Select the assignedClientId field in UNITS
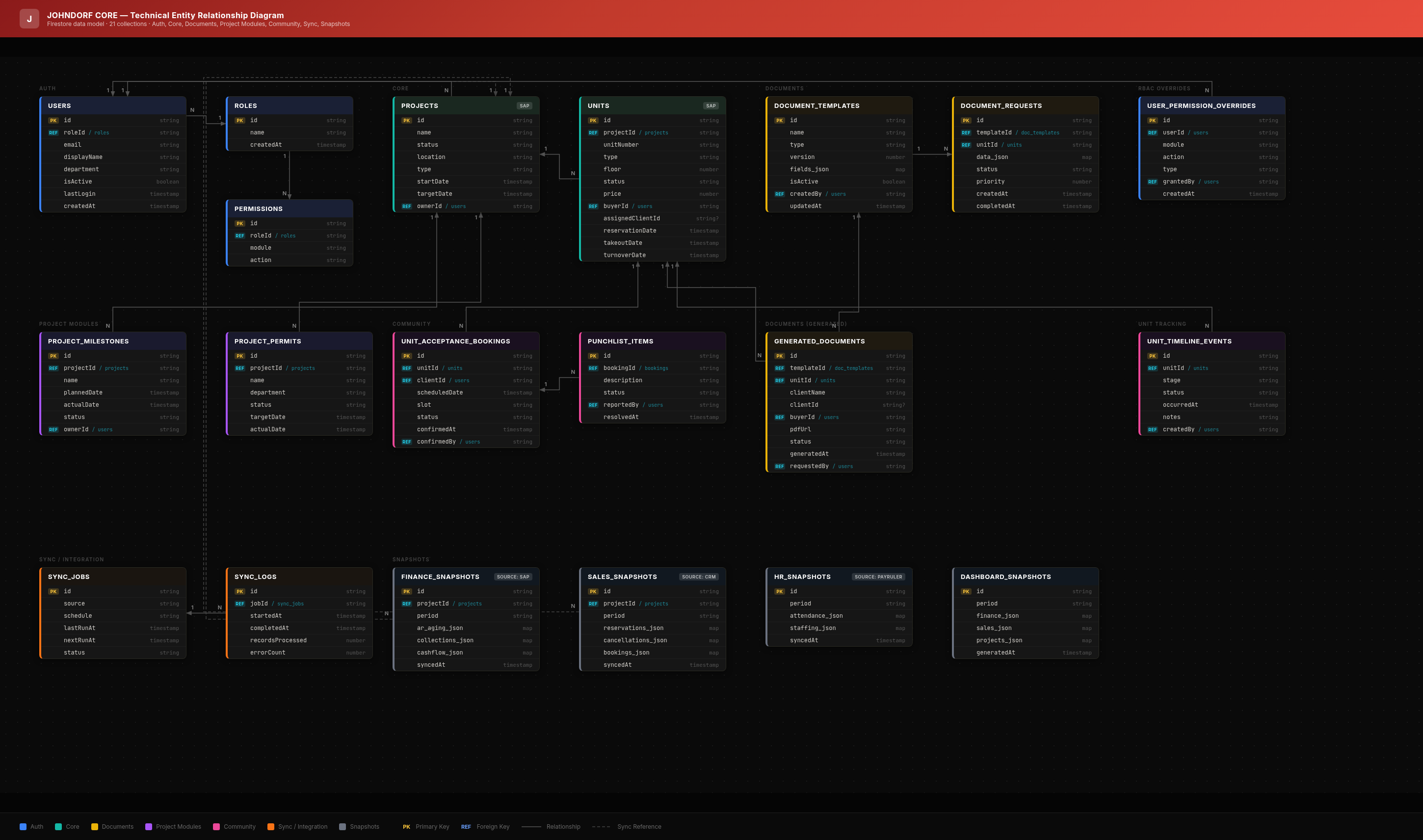This screenshot has width=1423, height=840. click(631, 218)
